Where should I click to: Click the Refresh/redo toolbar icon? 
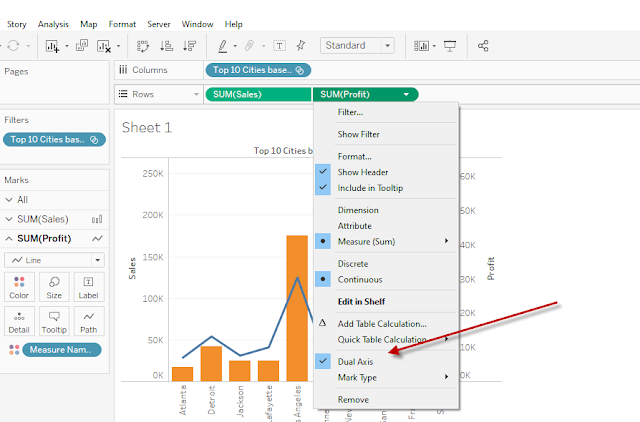click(x=13, y=46)
